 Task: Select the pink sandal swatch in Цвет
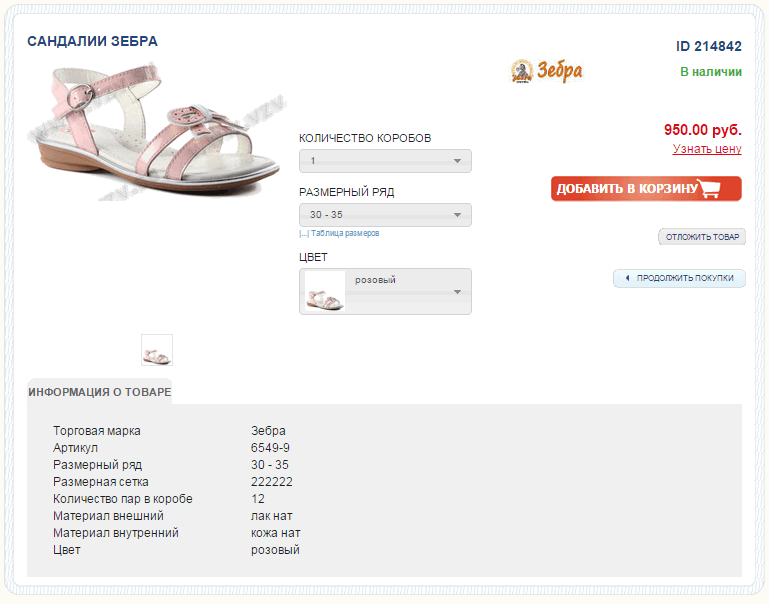coord(324,291)
